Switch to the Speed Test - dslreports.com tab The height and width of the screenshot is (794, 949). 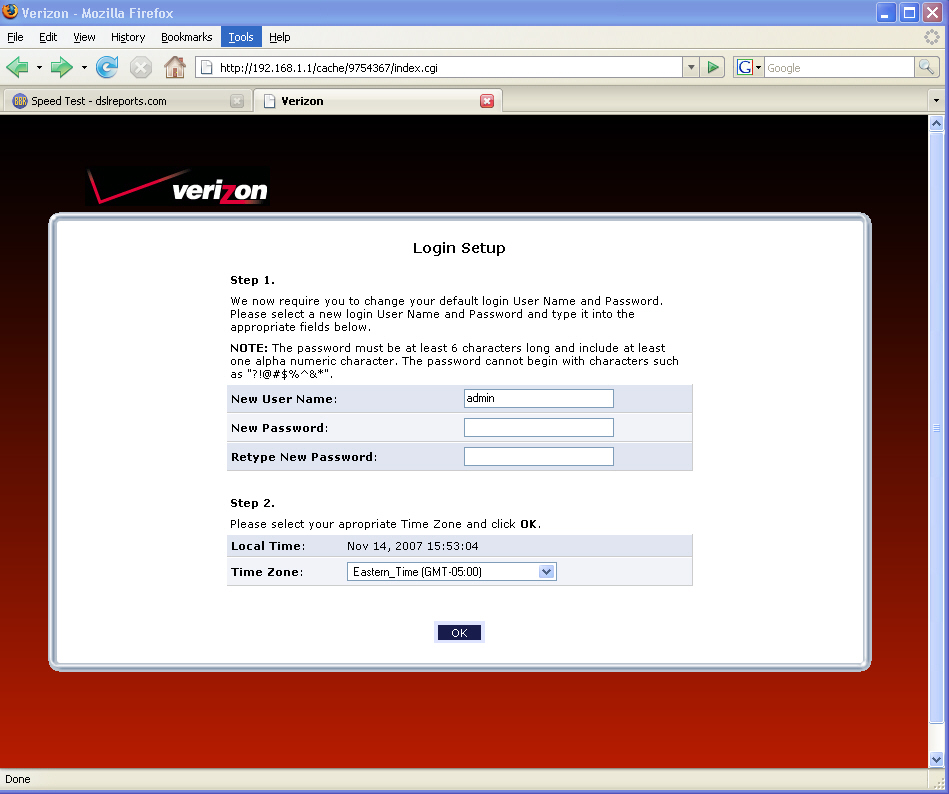tap(126, 101)
